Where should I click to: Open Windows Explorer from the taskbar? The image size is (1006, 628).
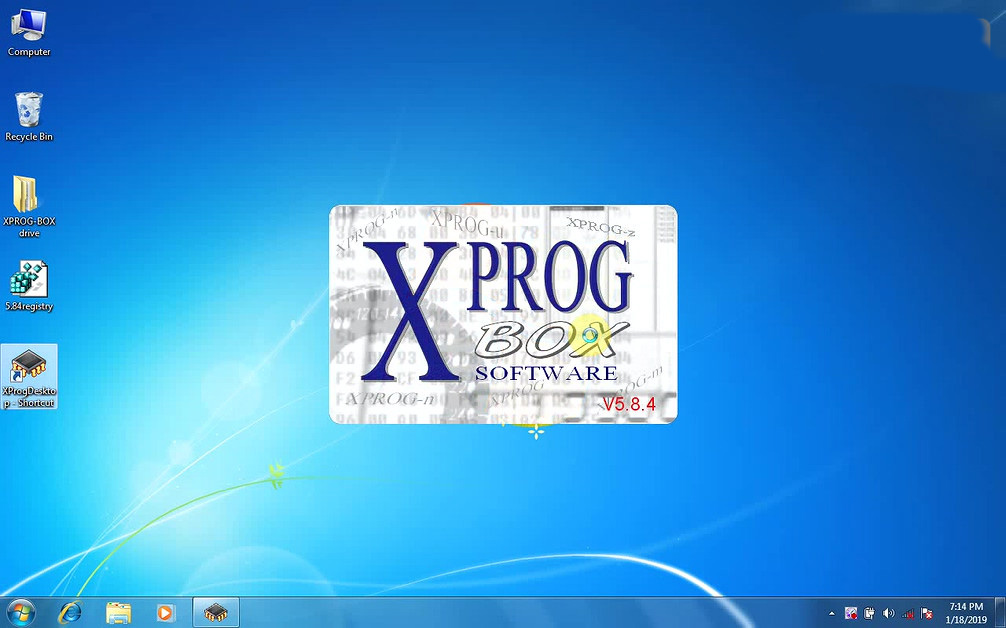pos(119,613)
